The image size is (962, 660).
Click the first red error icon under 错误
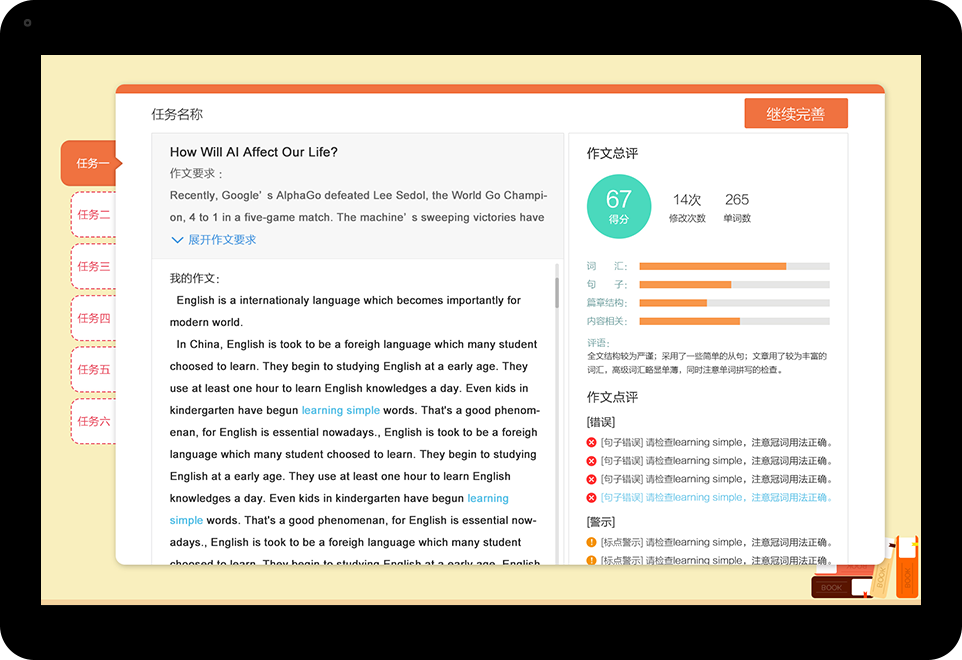pos(591,443)
